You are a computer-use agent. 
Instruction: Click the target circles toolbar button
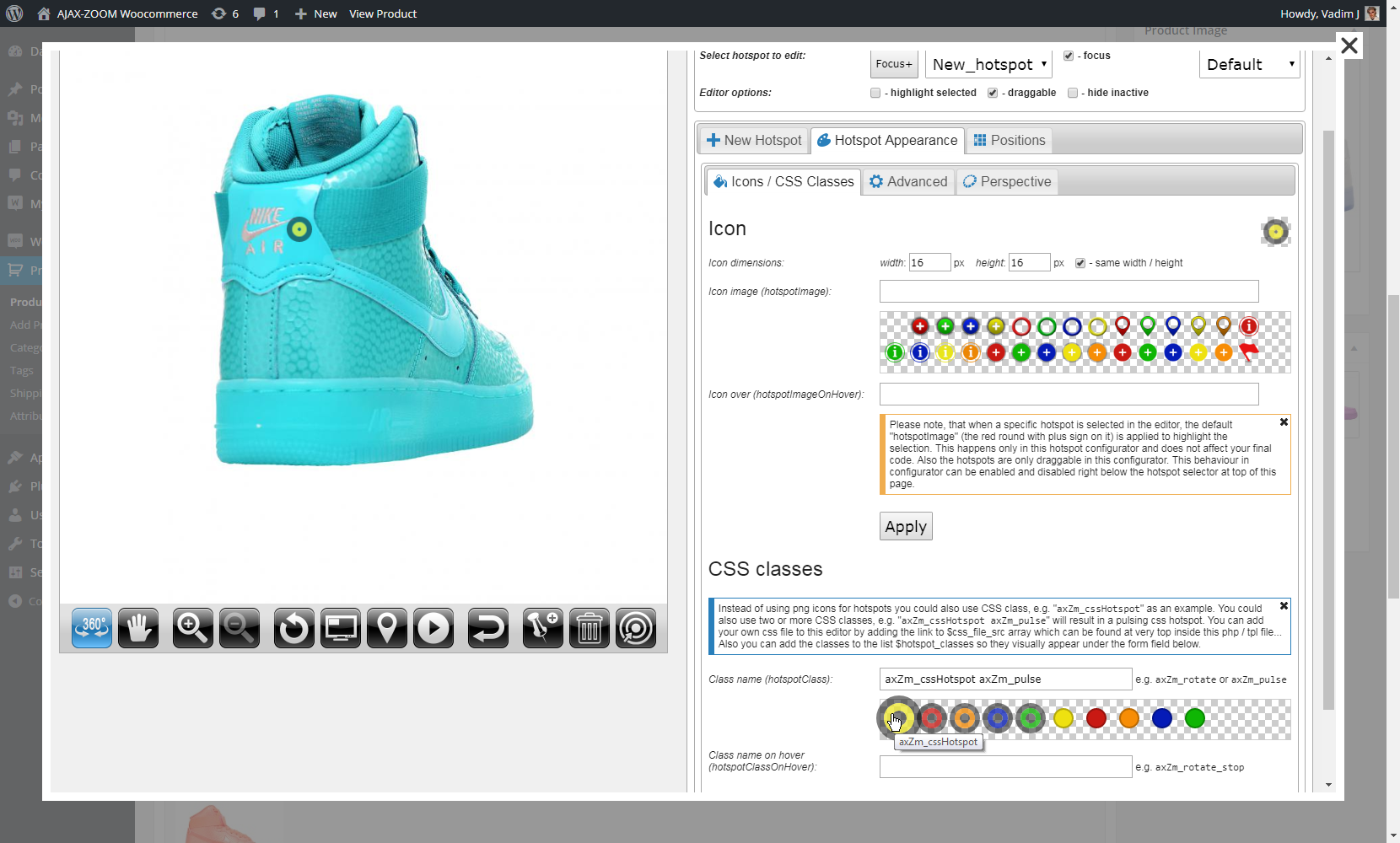click(636, 628)
